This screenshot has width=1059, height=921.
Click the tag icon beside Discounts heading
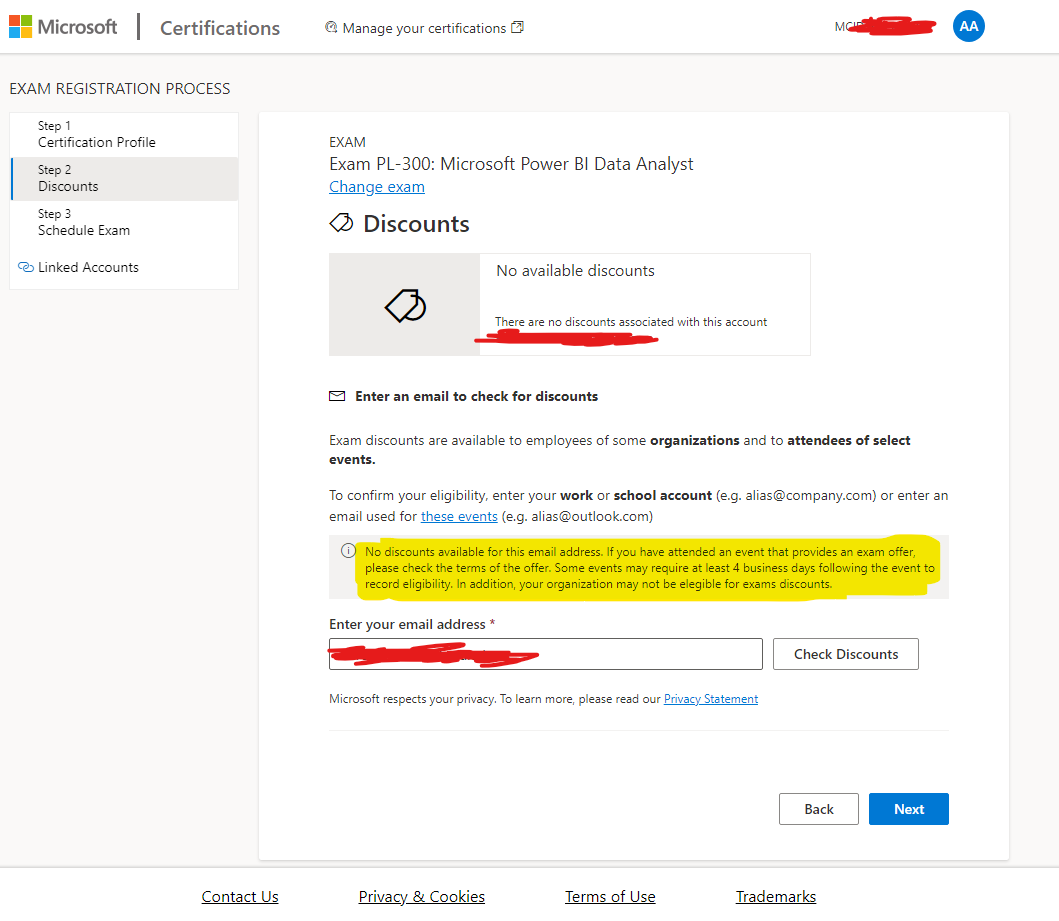click(341, 223)
